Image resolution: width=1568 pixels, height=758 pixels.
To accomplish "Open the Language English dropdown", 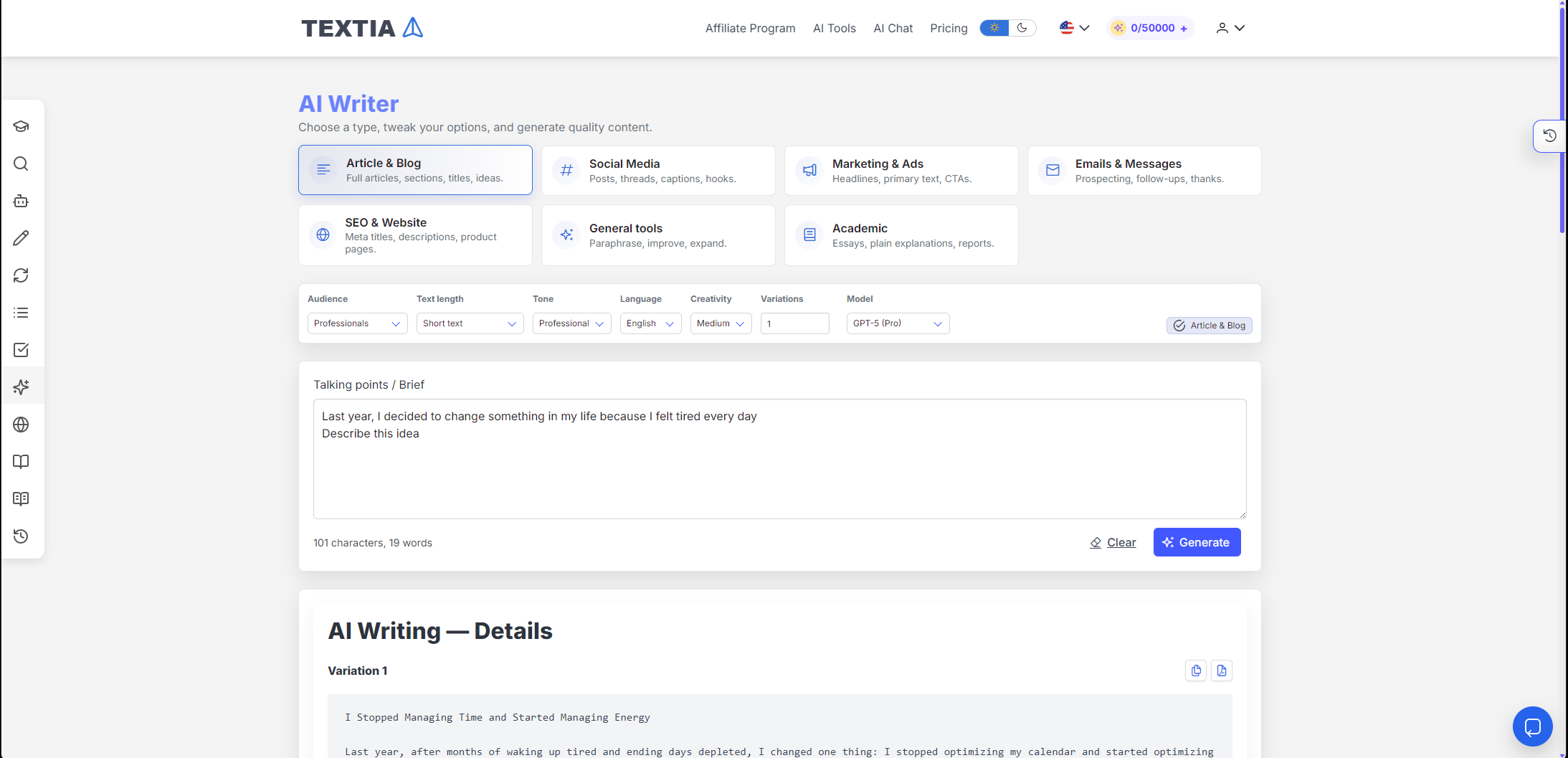I will coord(651,323).
